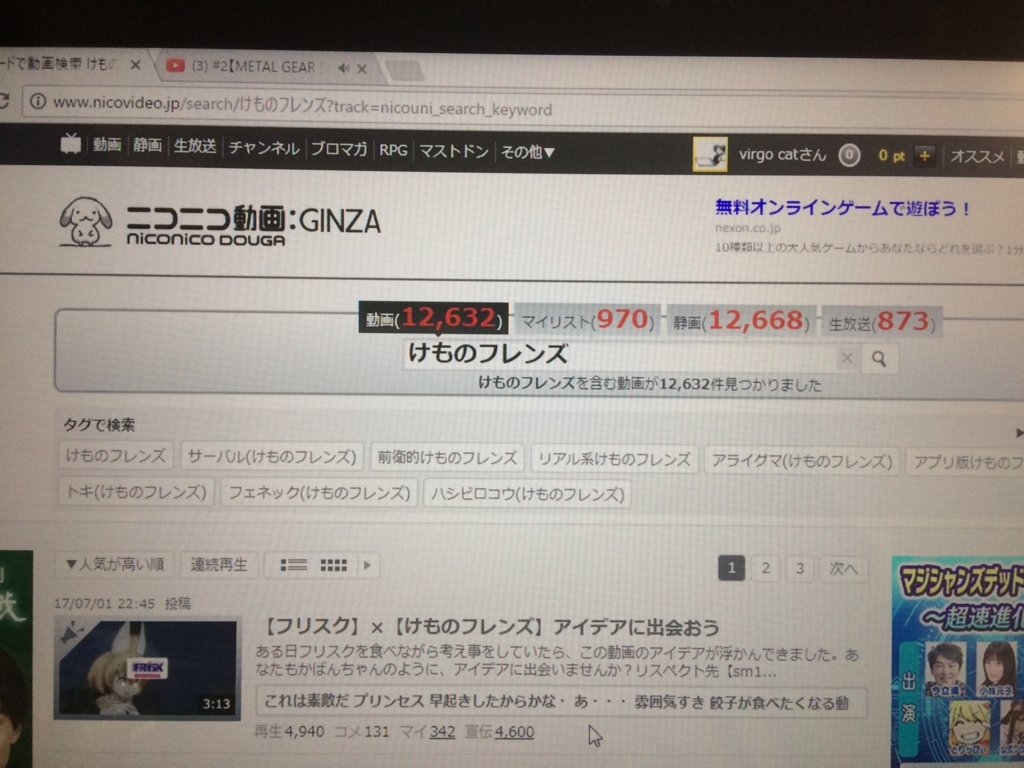This screenshot has height=768, width=1024.
Task: Click the Niconico TV icon in the top bar
Action: 71,143
